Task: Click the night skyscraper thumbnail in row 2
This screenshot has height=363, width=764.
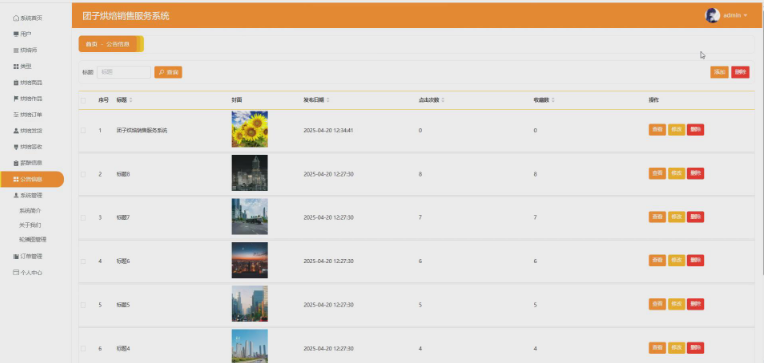Action: 249,173
